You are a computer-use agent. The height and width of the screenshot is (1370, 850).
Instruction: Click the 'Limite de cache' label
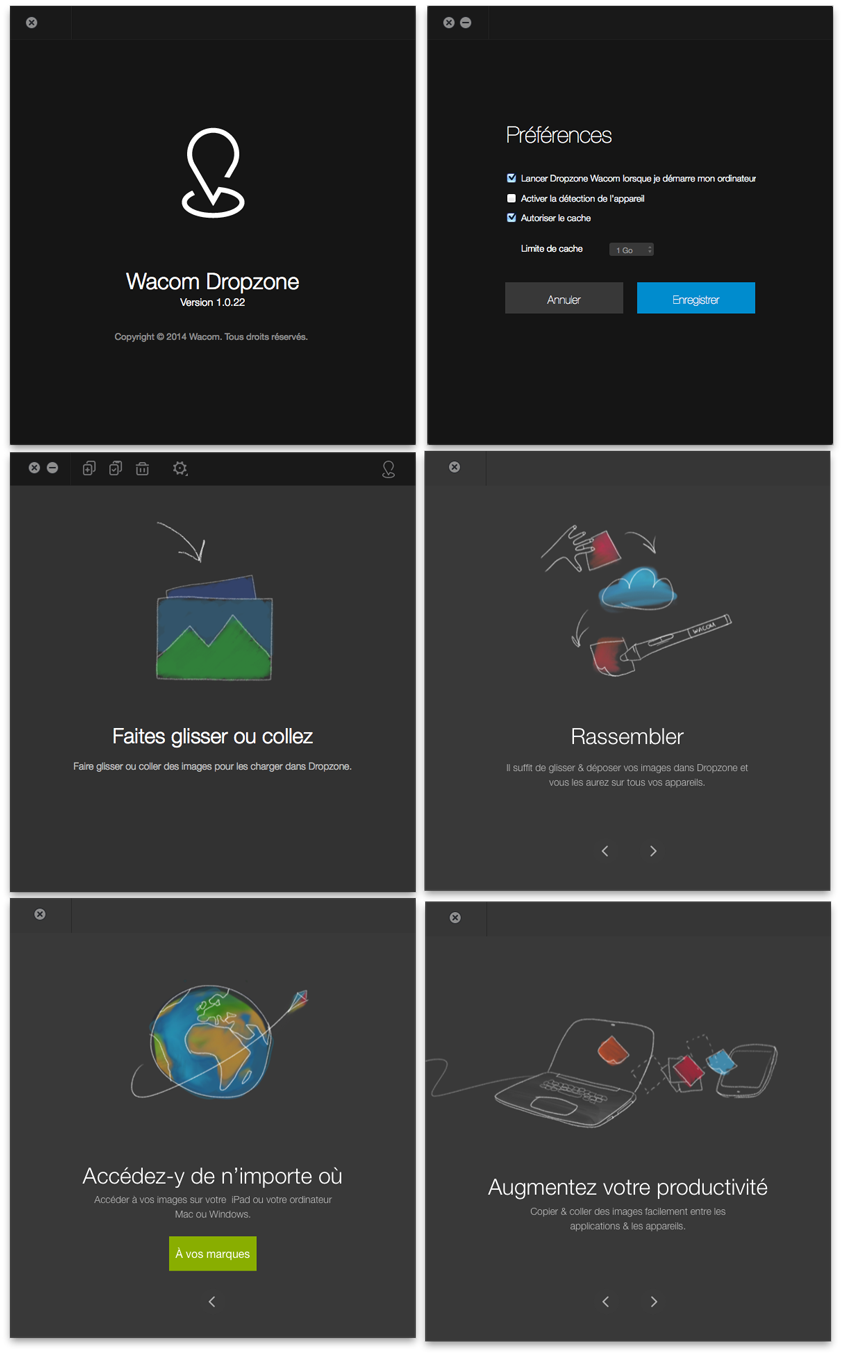552,249
